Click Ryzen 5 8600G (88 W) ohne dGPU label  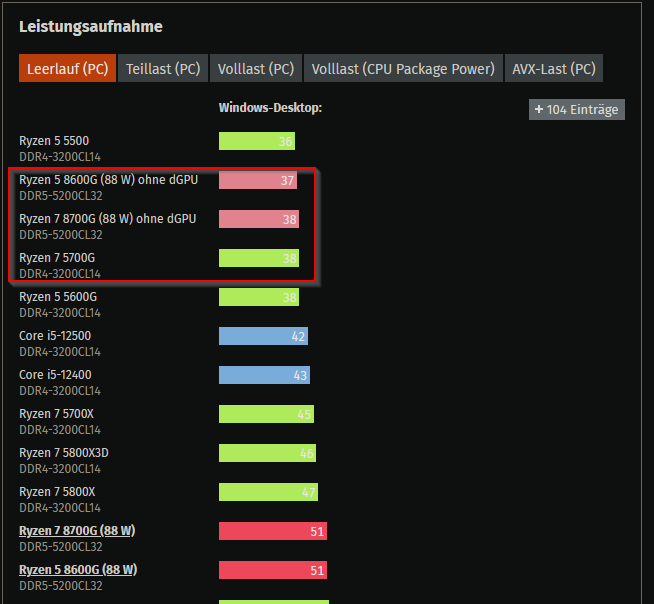pyautogui.click(x=108, y=180)
